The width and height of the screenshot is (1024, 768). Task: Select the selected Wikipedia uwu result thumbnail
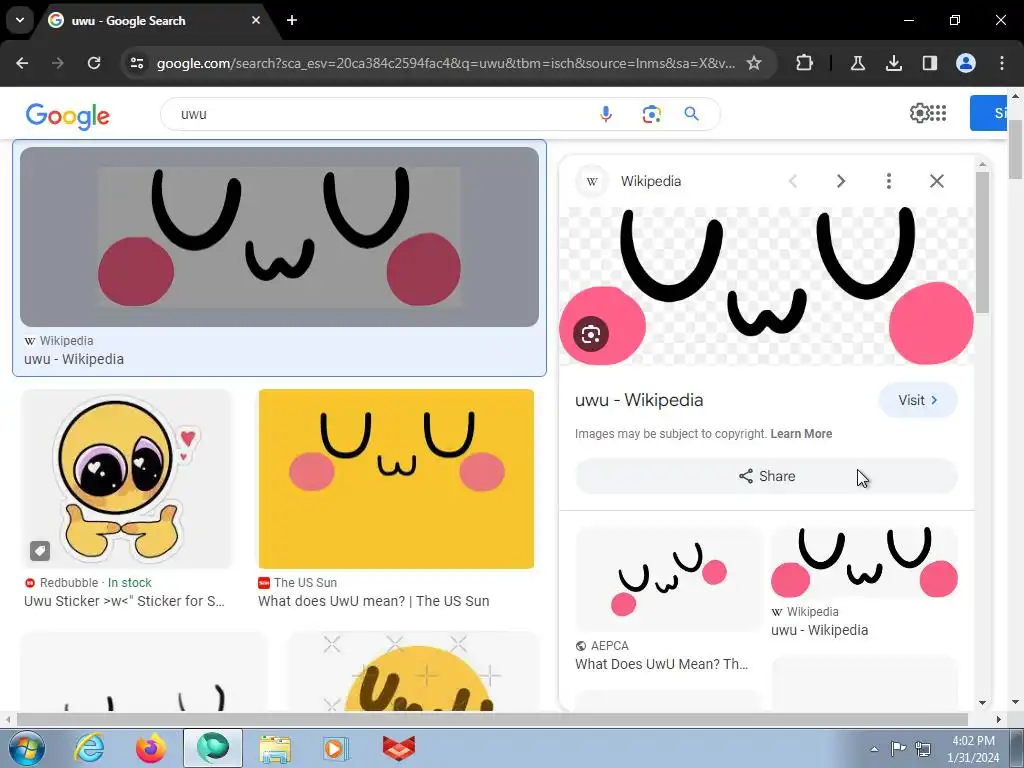point(280,237)
